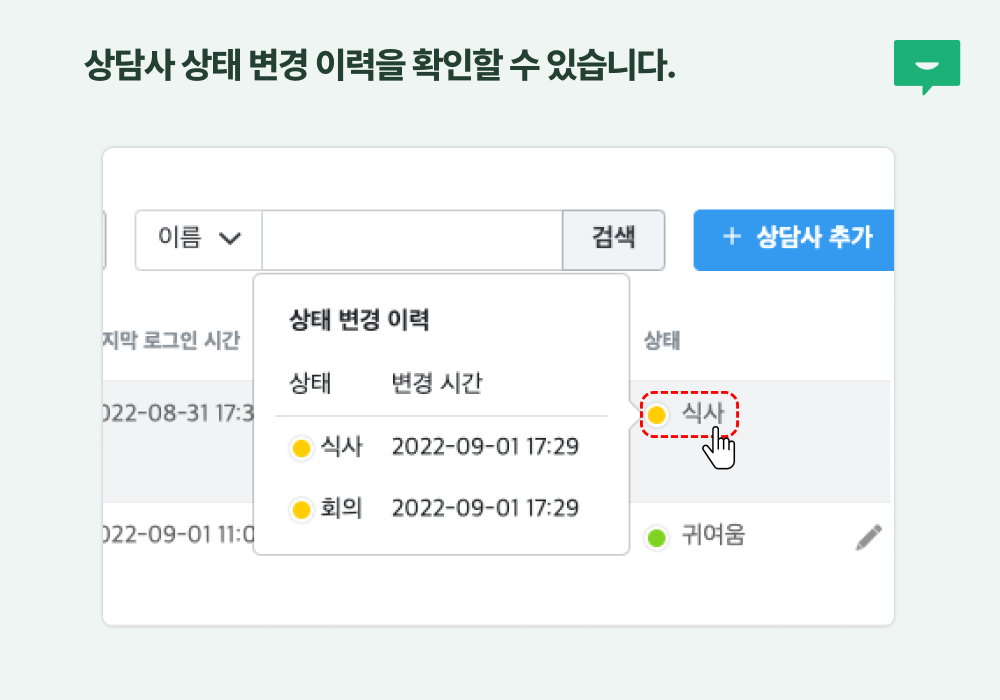
Task: Click the chevron arrow beside 이름
Action: (230, 238)
